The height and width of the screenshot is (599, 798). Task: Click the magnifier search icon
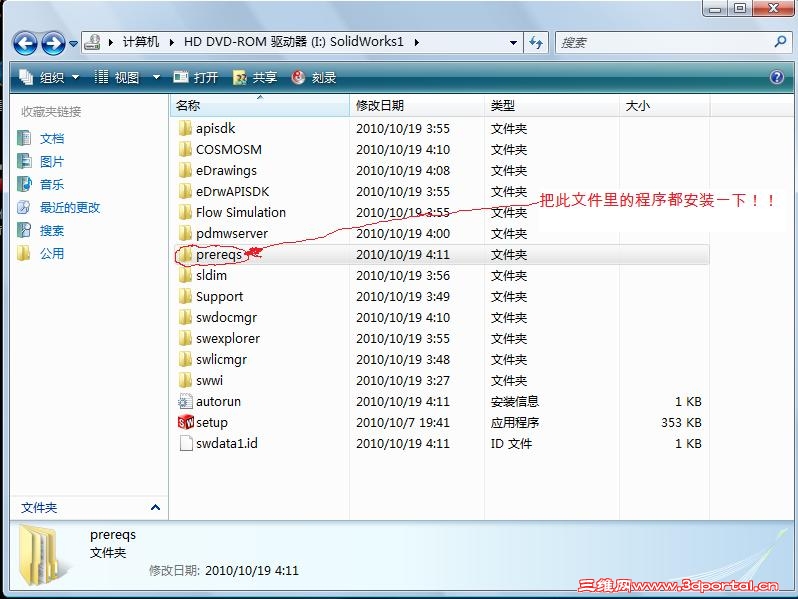780,42
